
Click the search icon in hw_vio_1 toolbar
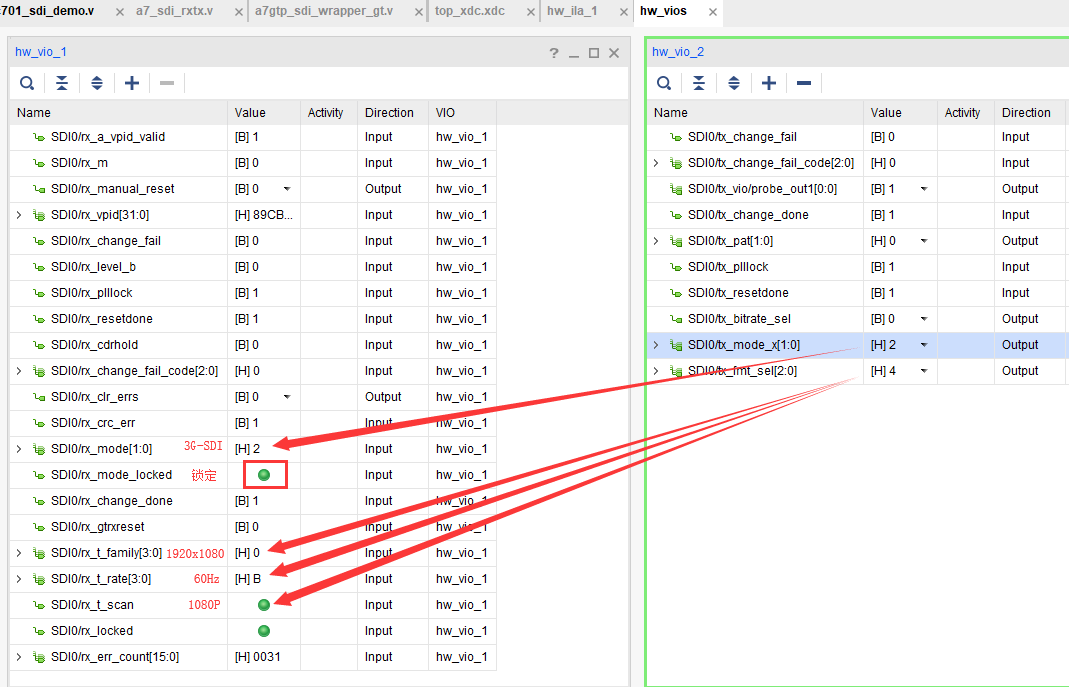(x=27, y=83)
